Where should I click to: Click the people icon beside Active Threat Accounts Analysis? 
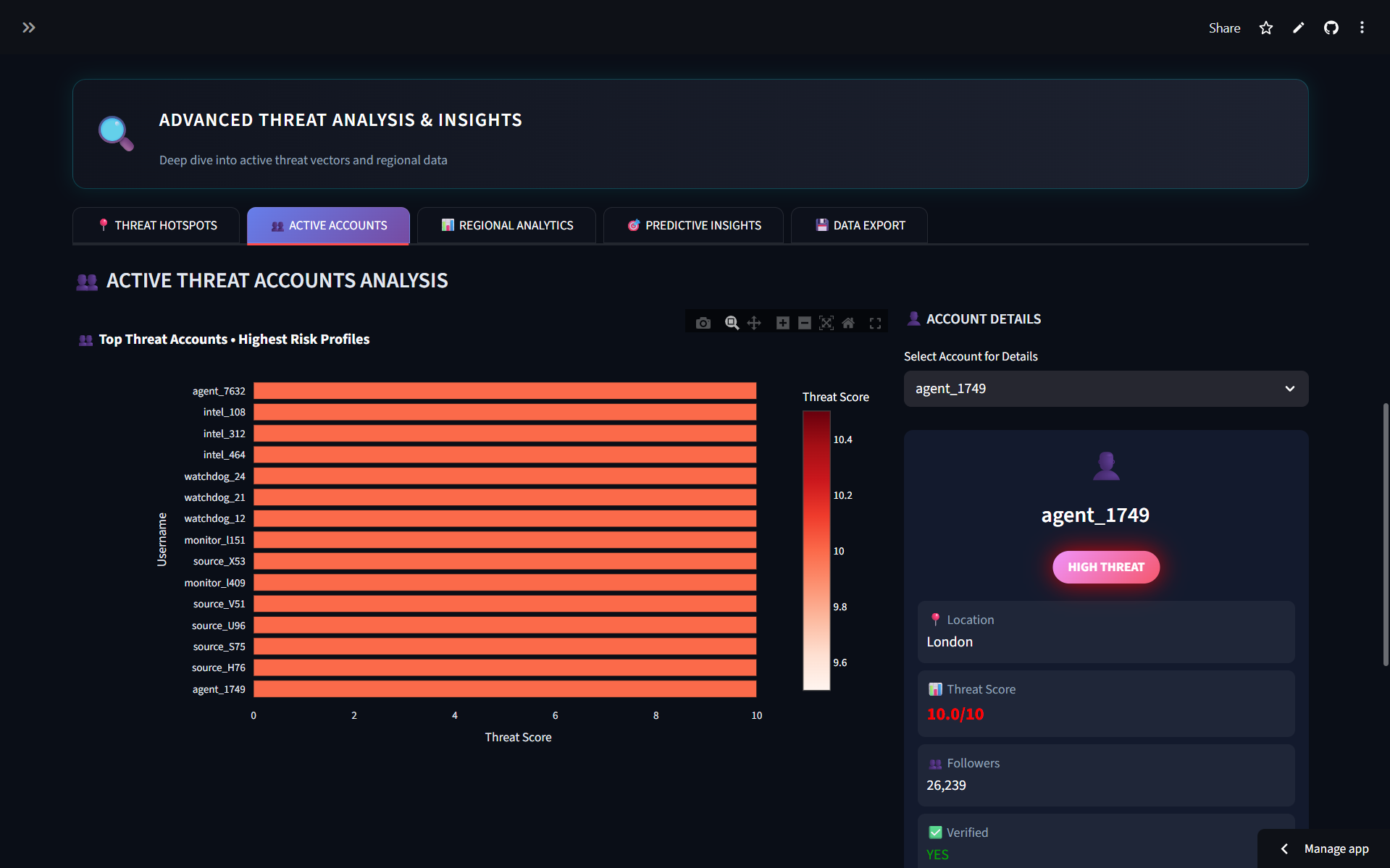pyautogui.click(x=87, y=282)
